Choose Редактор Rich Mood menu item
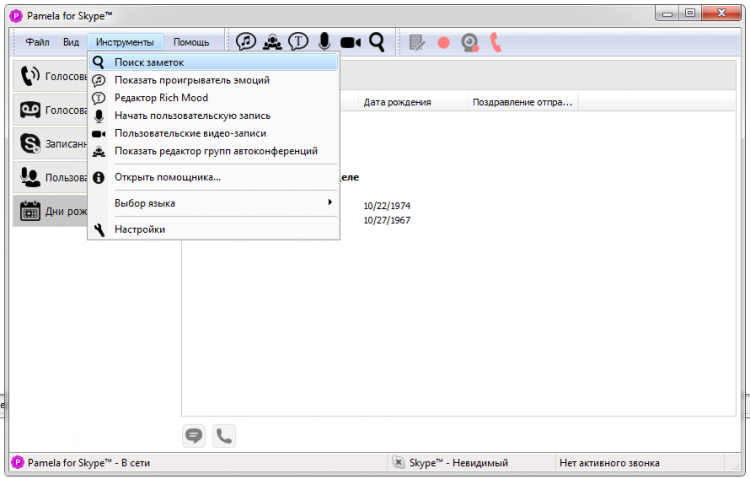This screenshot has height=479, width=750. [213, 98]
